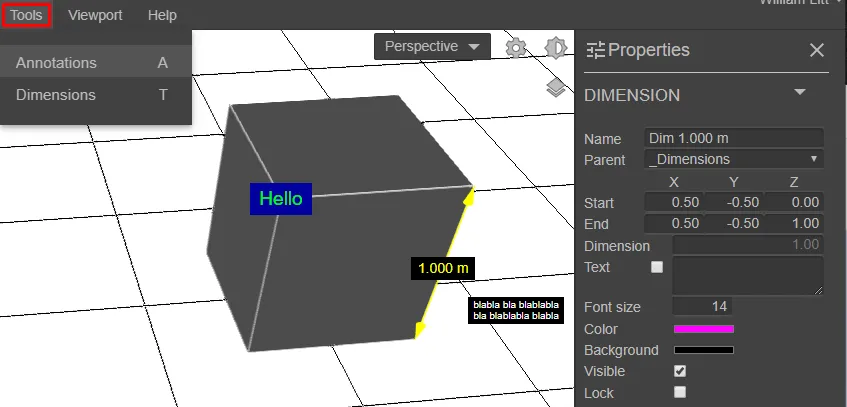Select the blabla annotation text box
This screenshot has height=407, width=847.
tap(516, 310)
